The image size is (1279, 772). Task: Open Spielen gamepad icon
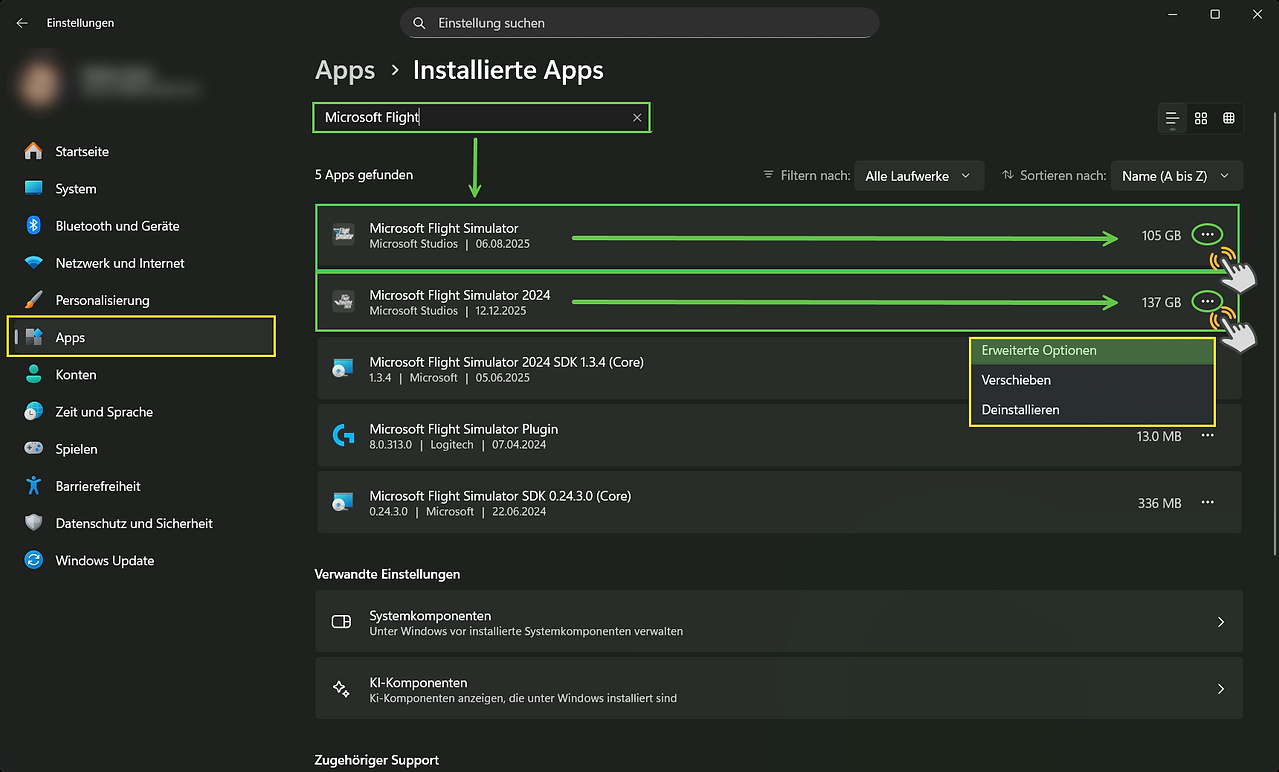coord(34,448)
